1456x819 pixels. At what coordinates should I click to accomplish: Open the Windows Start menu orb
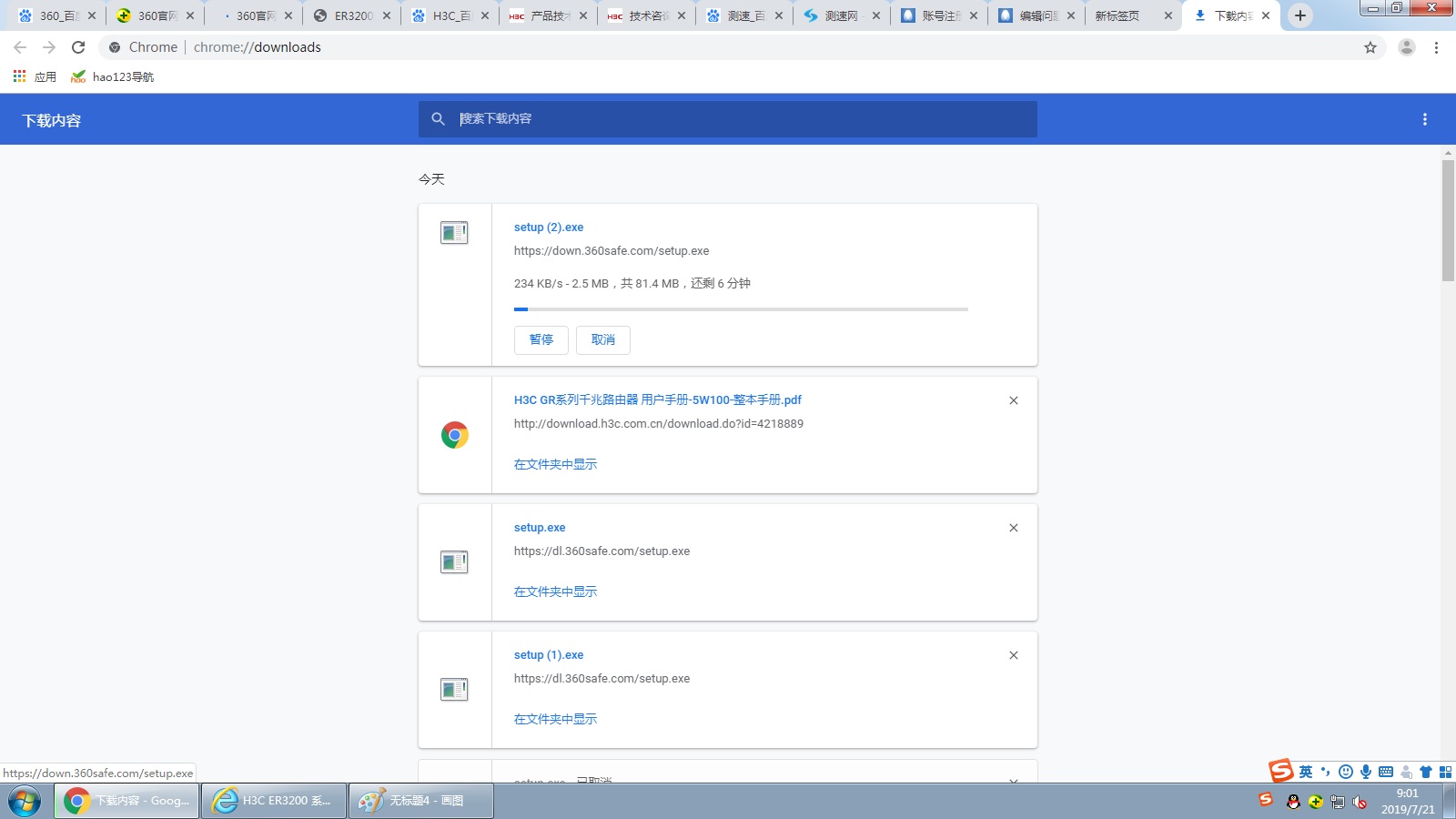[25, 801]
